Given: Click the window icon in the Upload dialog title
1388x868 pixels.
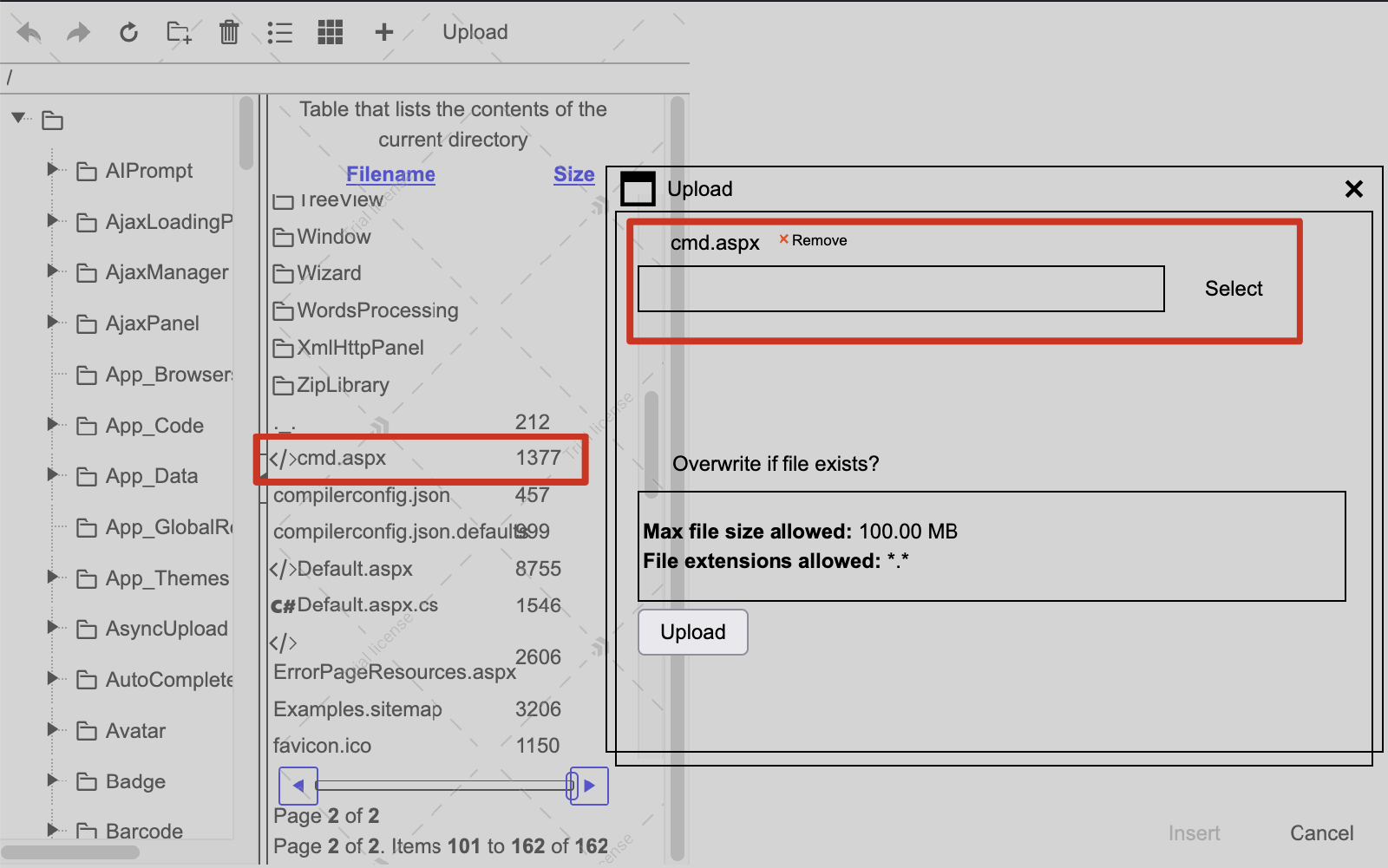Looking at the screenshot, I should click(638, 188).
